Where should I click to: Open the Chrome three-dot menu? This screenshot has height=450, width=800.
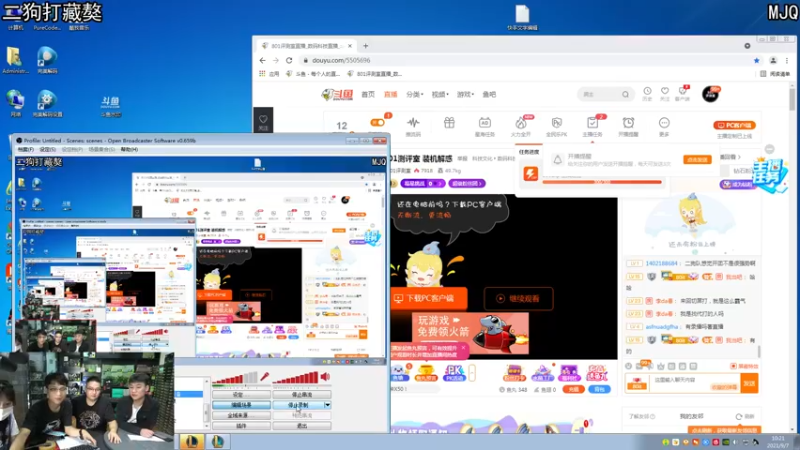tap(787, 60)
